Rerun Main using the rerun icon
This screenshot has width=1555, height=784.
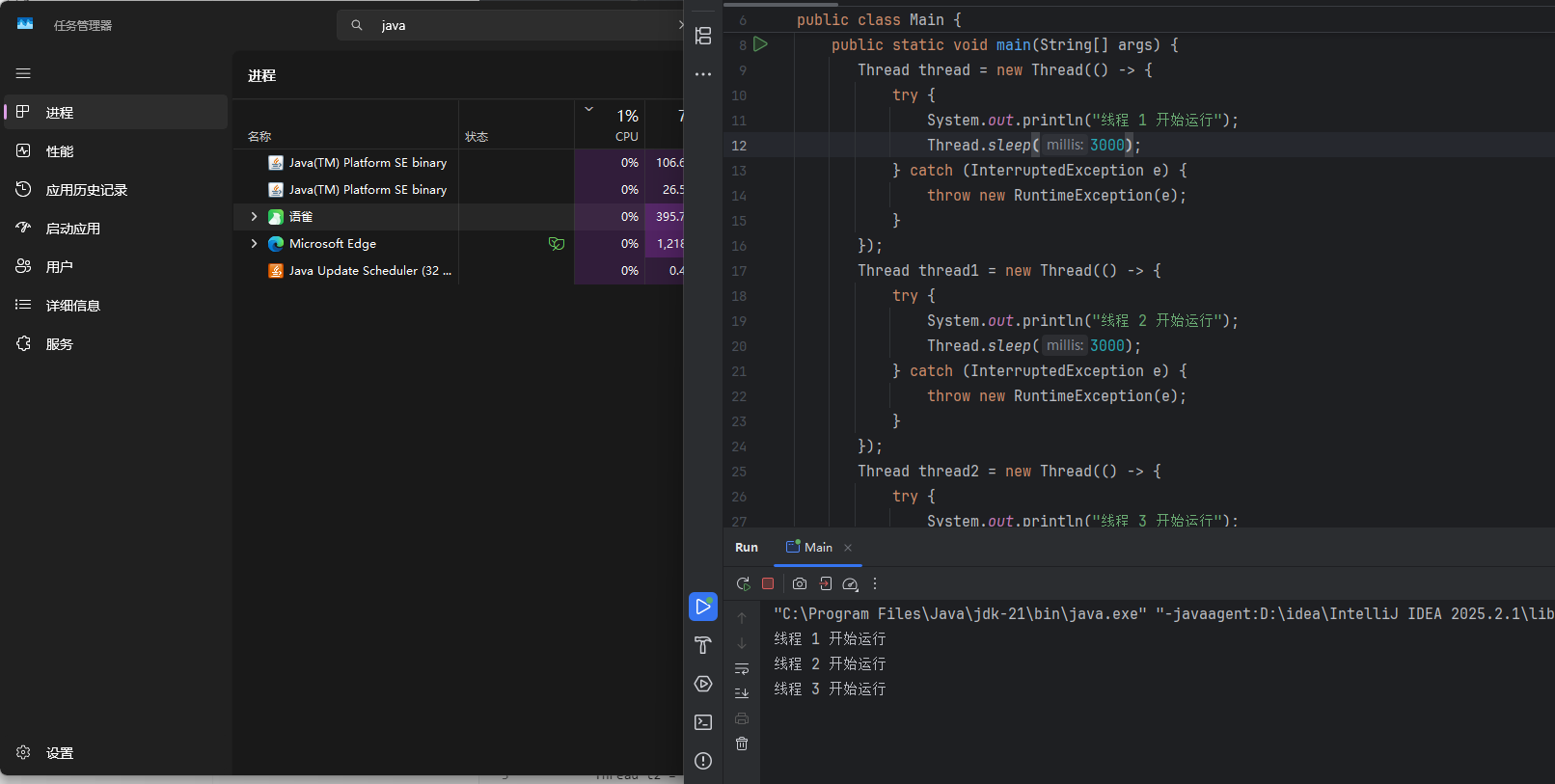743,583
